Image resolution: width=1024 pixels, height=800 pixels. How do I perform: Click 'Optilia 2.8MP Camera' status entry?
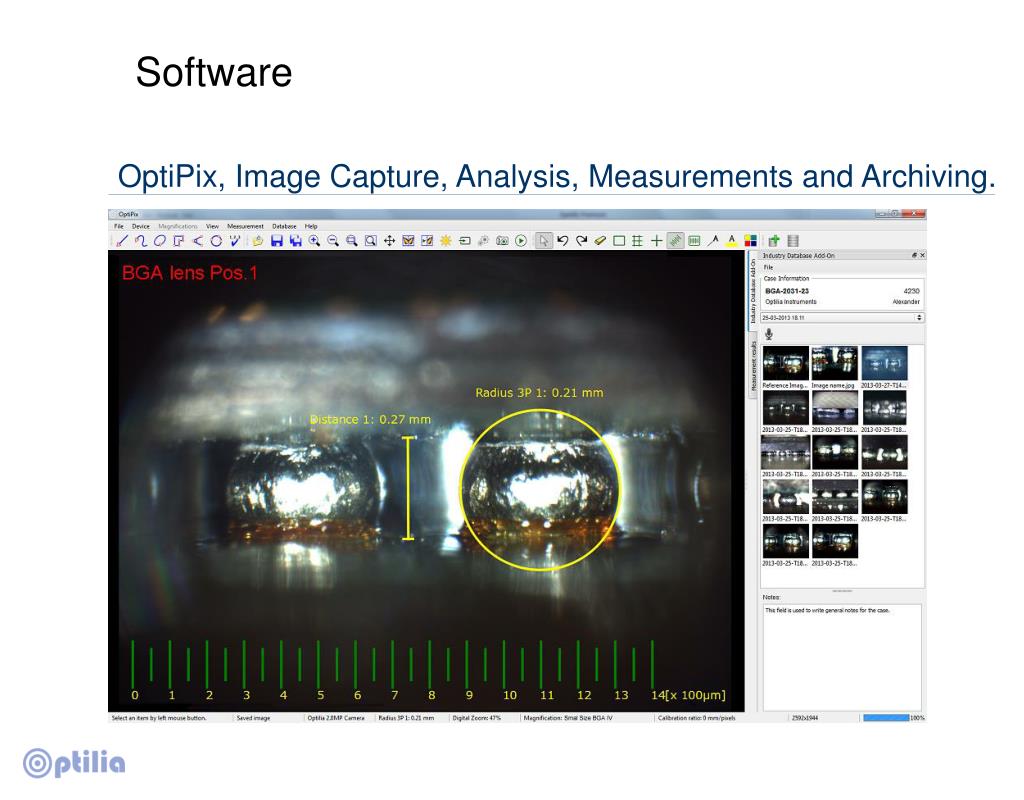pyautogui.click(x=336, y=718)
